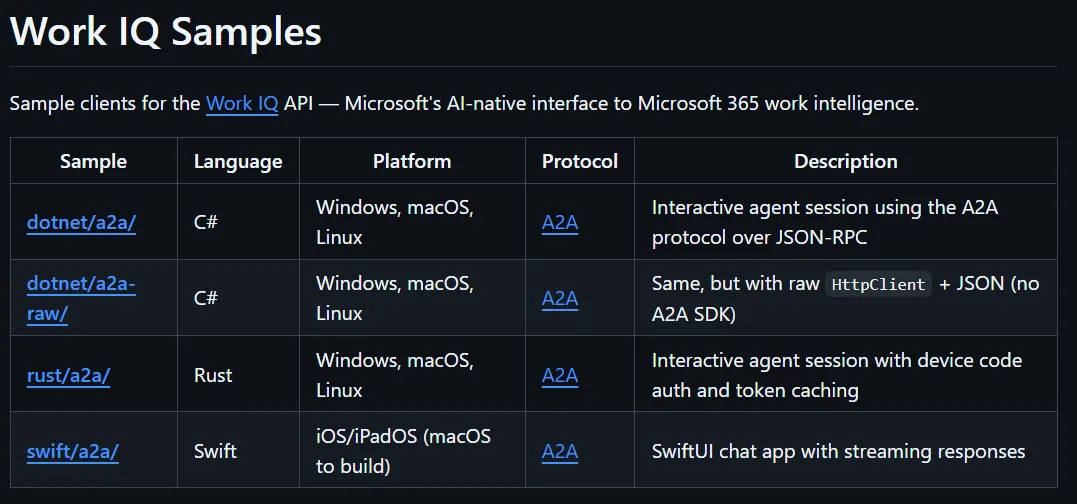Open the Work IQ link in the intro sentence
This screenshot has width=1077, height=504.
click(242, 104)
